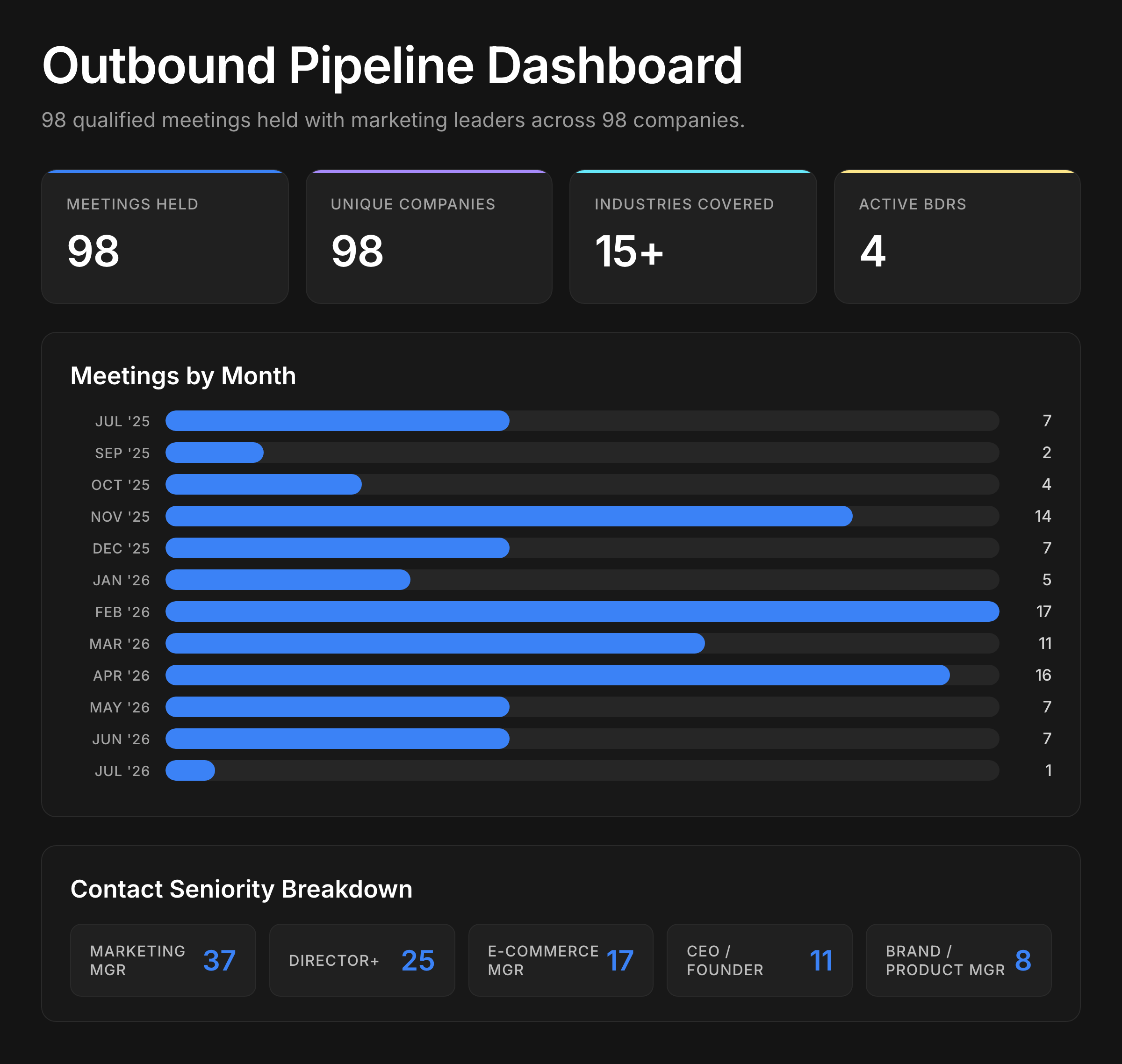
Task: Click the JUL '25 progress bar
Action: [582, 421]
